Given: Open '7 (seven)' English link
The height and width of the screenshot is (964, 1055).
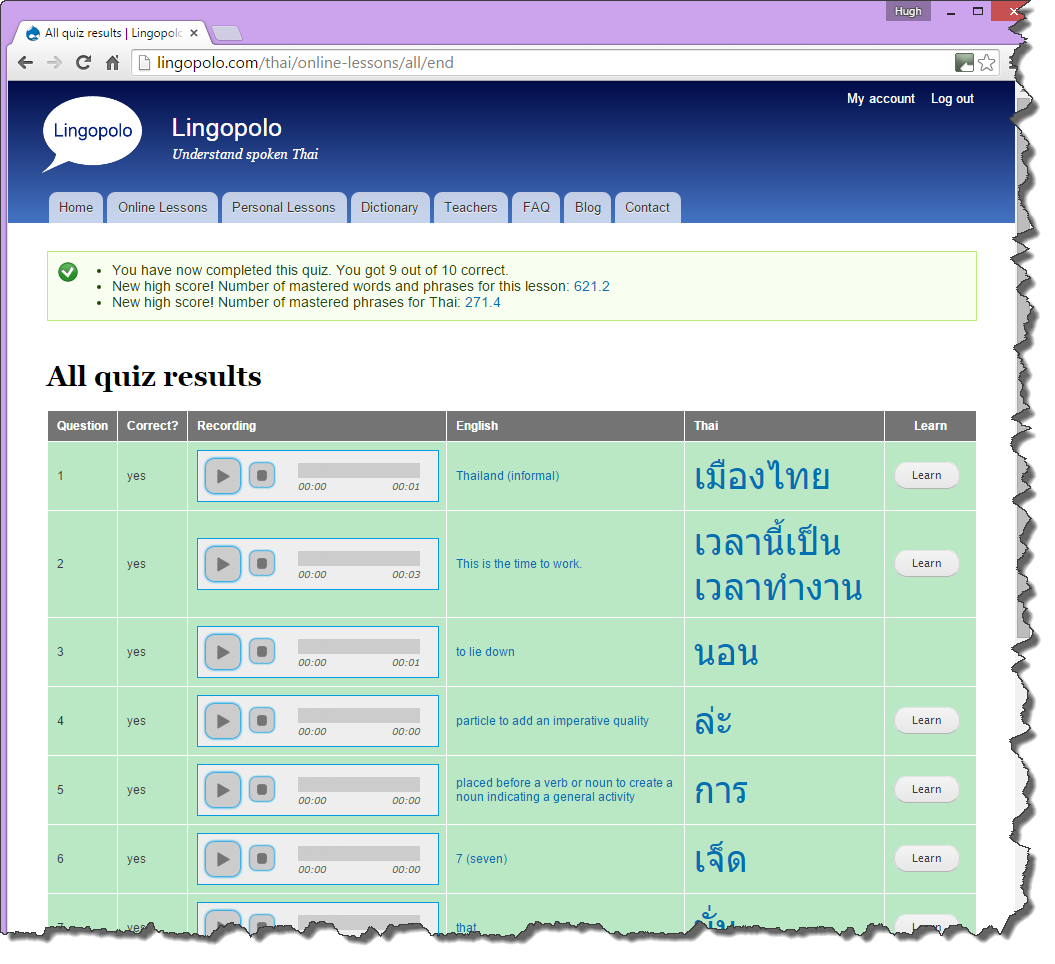Looking at the screenshot, I should [x=481, y=858].
